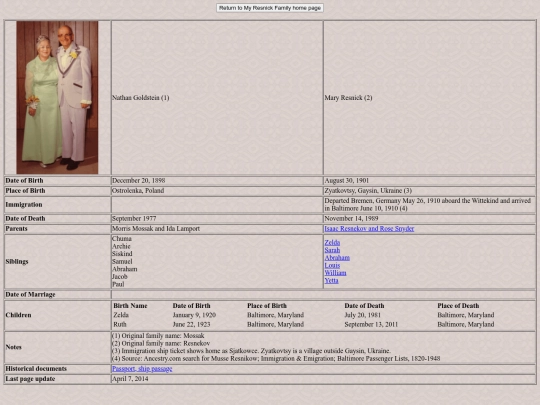This screenshot has width=540, height=405.
Task: Open sibling Louis link
Action: click(332, 265)
